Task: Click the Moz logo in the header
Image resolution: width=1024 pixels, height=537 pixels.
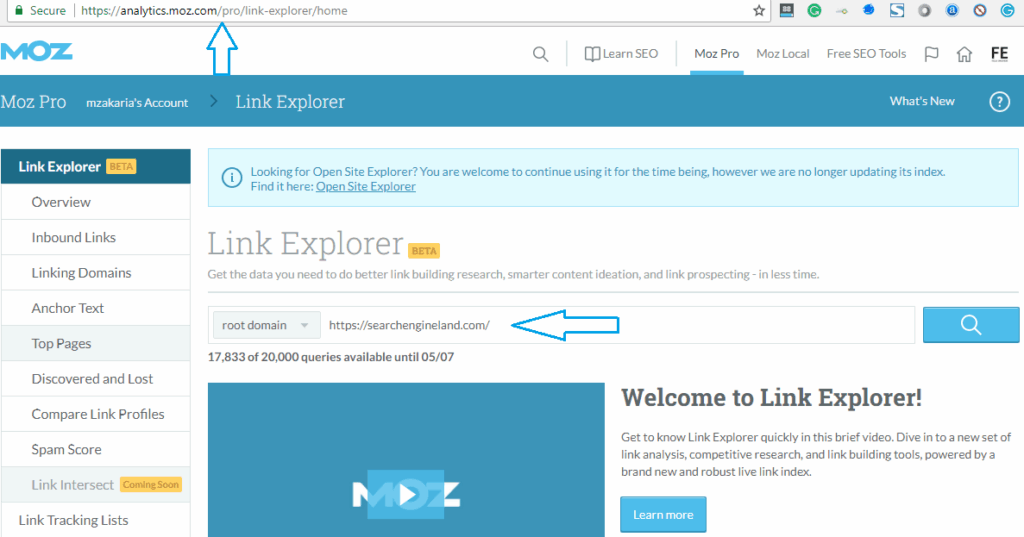Action: (x=37, y=52)
